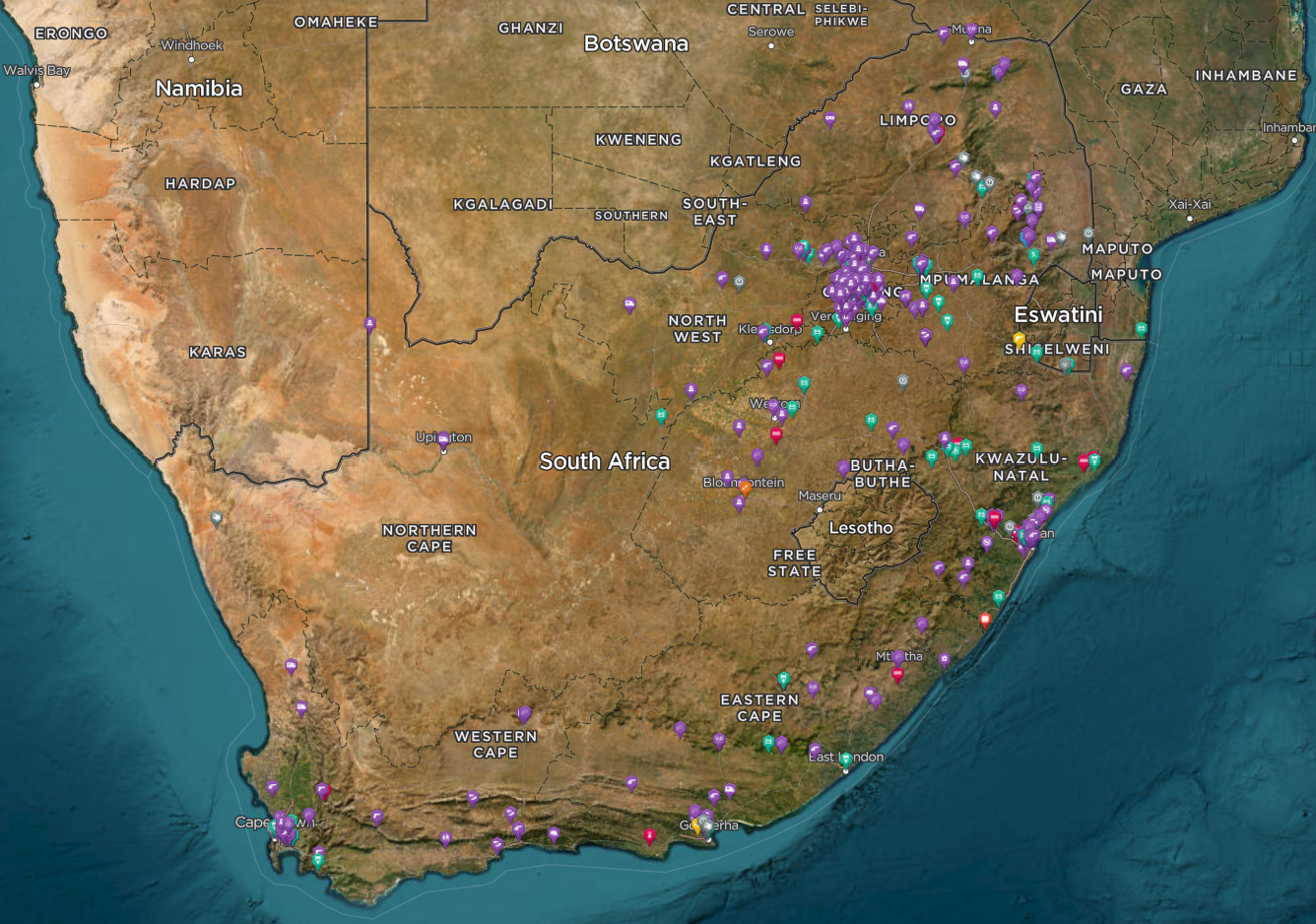The image size is (1316, 924).
Task: Click the NORTH WEST province label
Action: click(697, 328)
